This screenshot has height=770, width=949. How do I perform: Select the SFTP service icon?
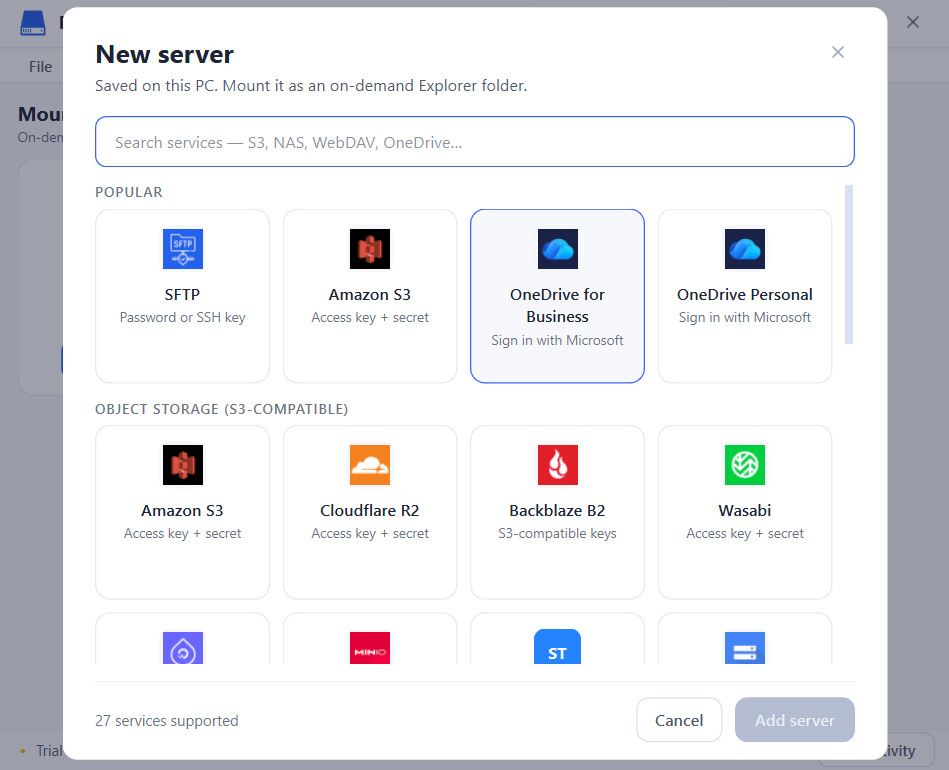[x=182, y=249]
